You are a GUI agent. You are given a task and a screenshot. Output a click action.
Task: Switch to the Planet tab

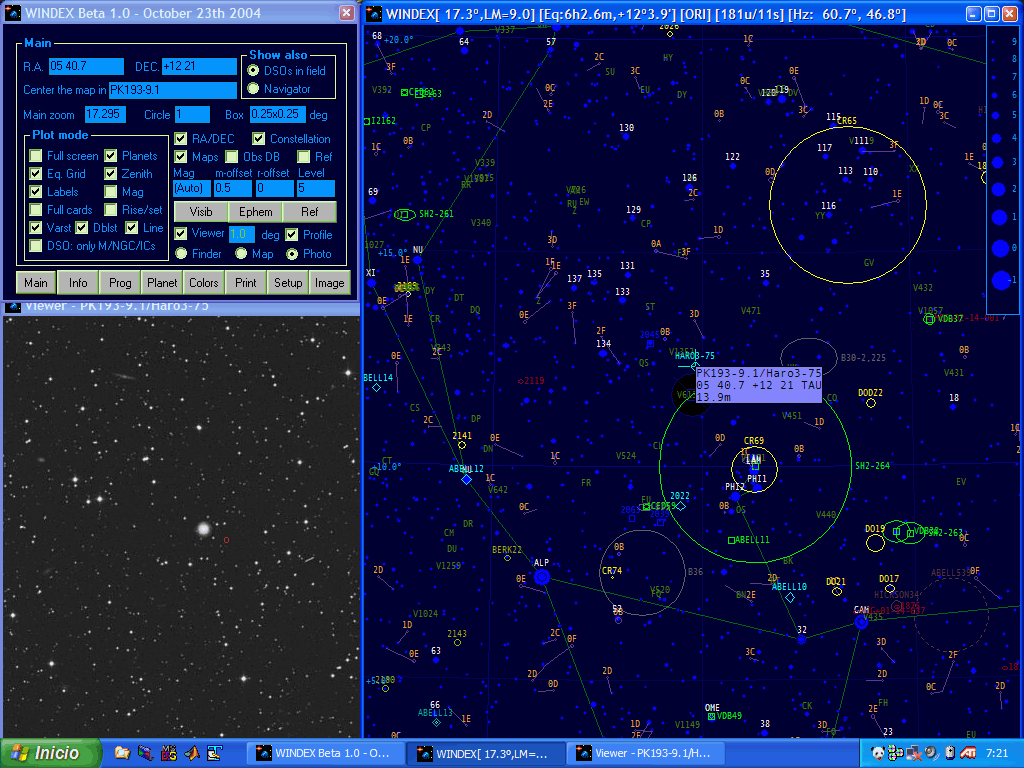[x=162, y=283]
